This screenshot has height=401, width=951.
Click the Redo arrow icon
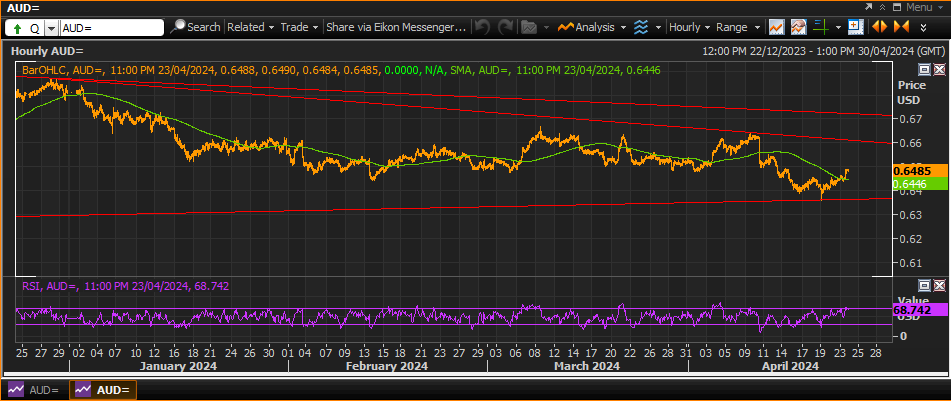[x=505, y=27]
